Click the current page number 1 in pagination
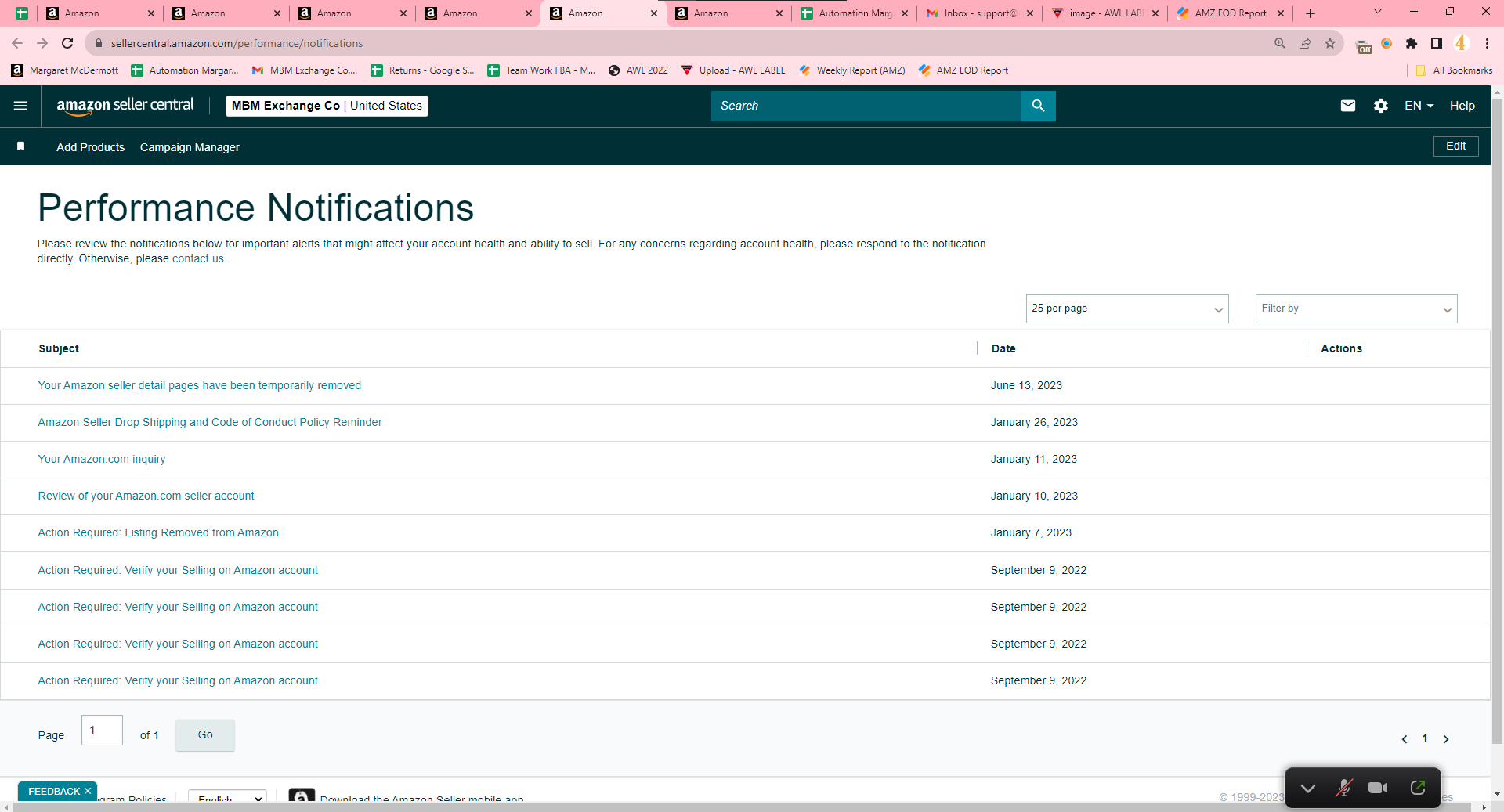 click(x=1425, y=738)
